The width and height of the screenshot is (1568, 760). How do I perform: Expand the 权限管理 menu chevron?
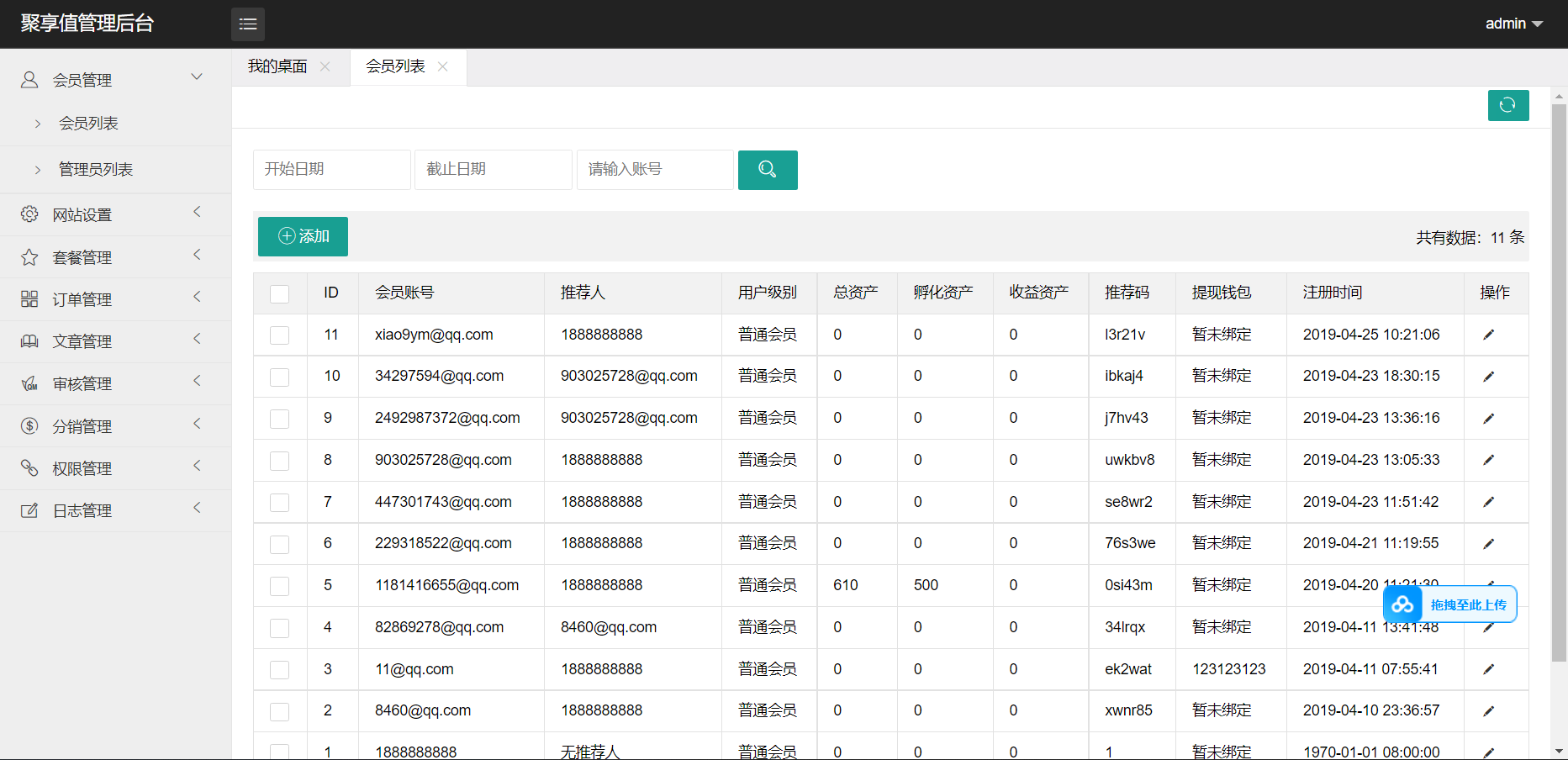tap(197, 465)
